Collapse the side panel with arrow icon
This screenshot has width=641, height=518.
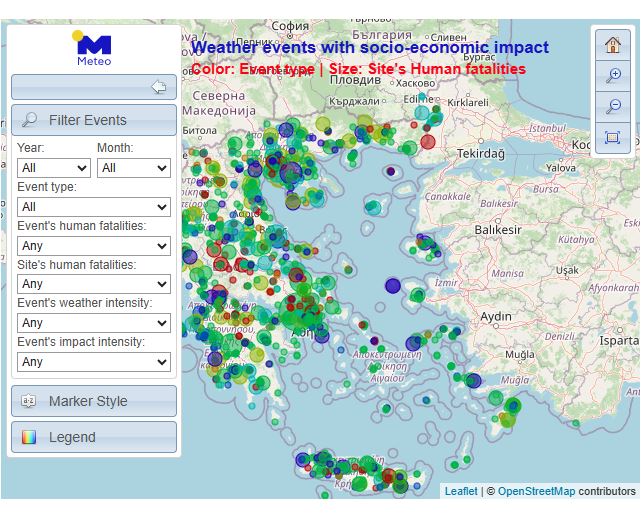158,87
